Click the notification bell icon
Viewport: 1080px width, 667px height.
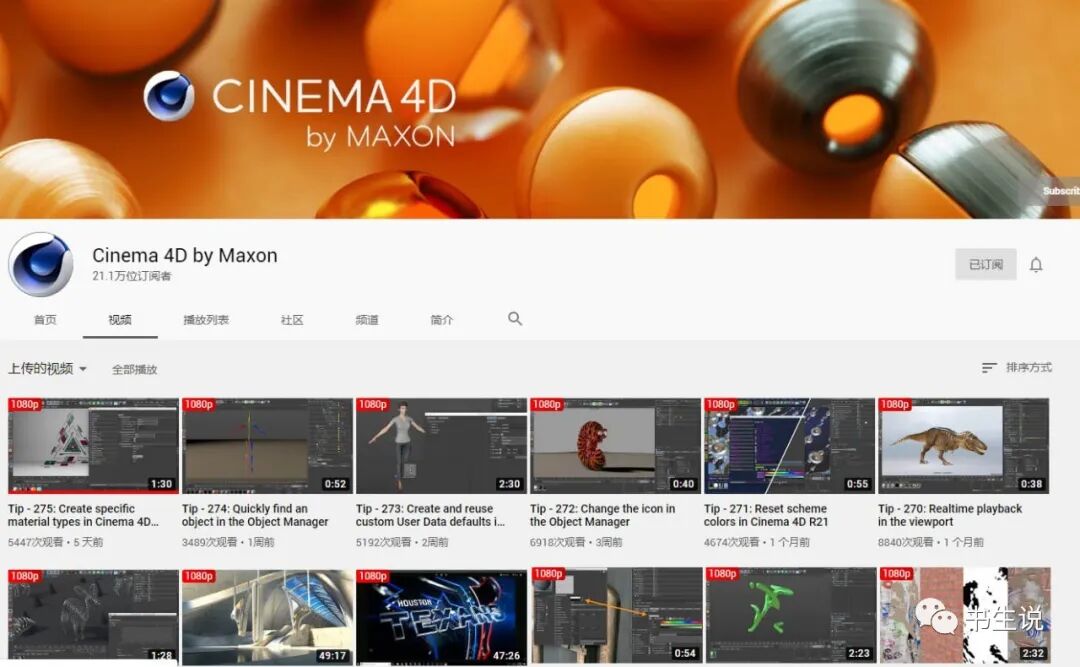click(x=1038, y=263)
